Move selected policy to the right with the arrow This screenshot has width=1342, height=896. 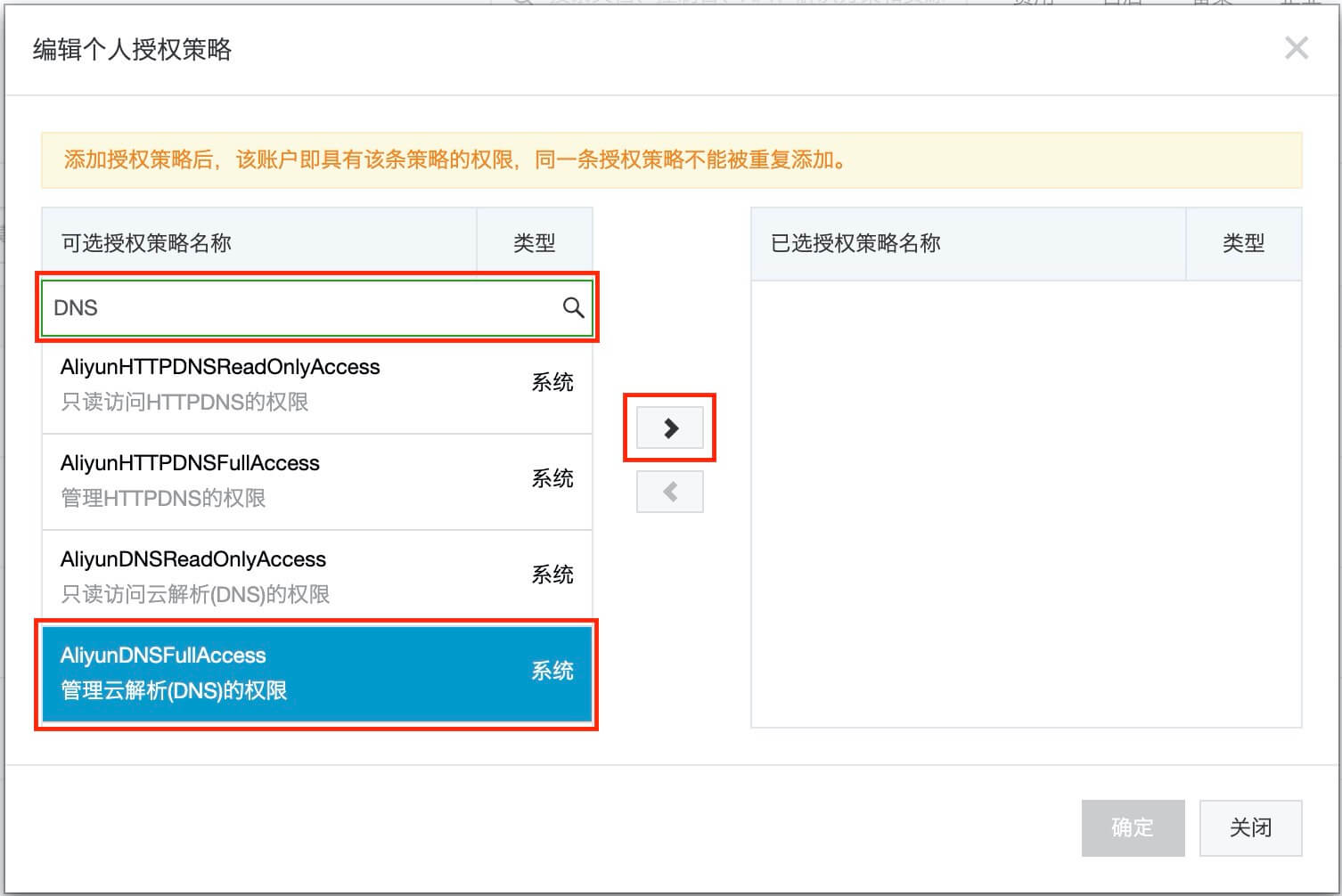(x=670, y=428)
